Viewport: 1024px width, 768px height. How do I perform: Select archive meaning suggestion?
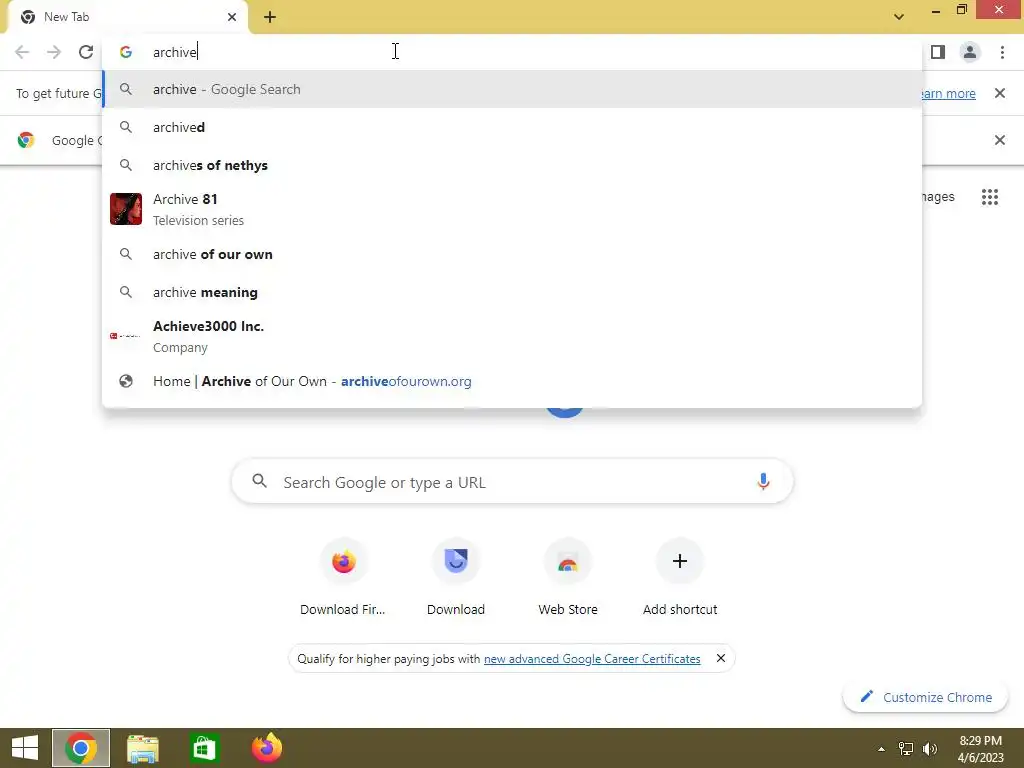point(513,292)
